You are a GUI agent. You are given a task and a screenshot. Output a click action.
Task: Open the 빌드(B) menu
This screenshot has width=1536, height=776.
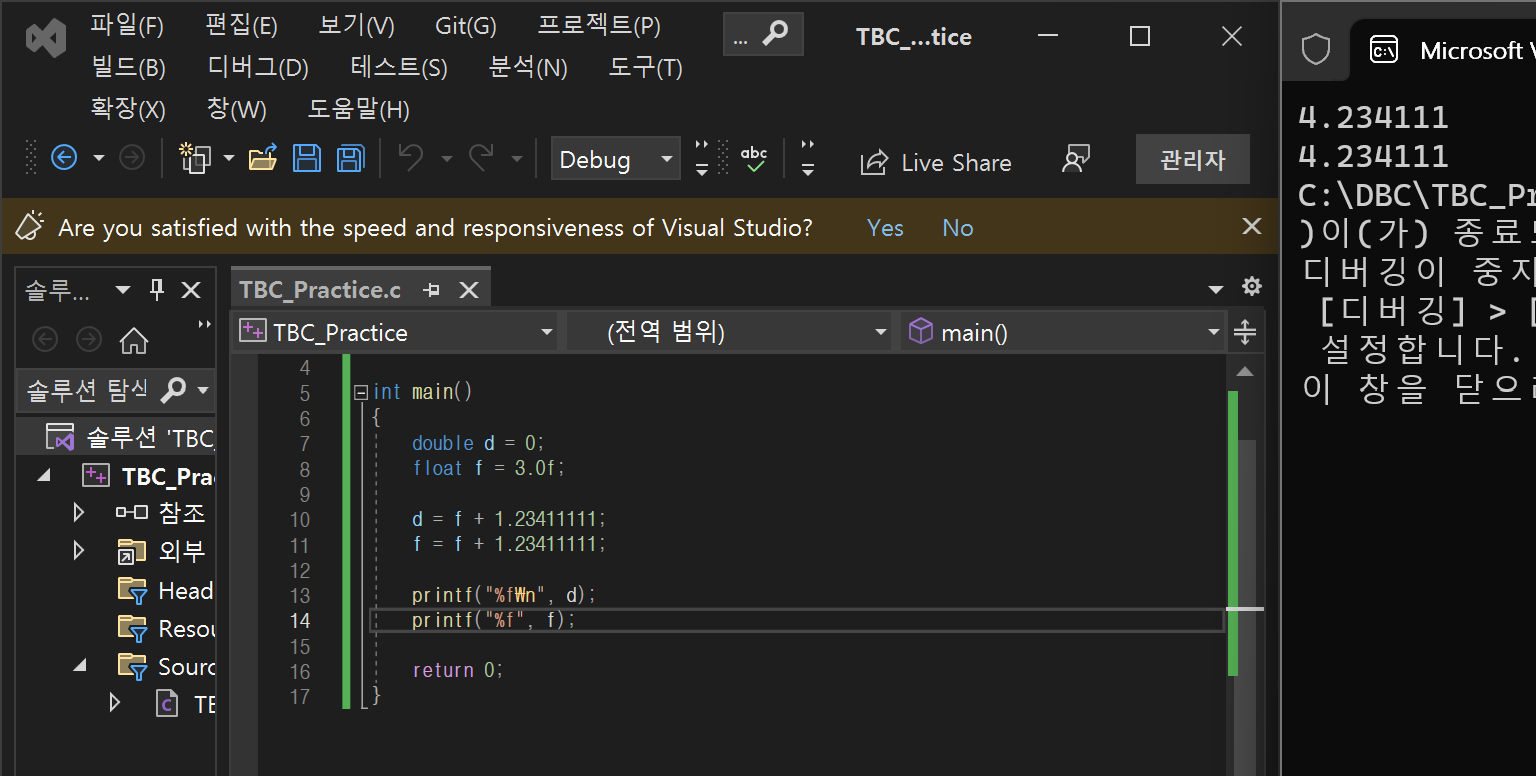(x=128, y=67)
